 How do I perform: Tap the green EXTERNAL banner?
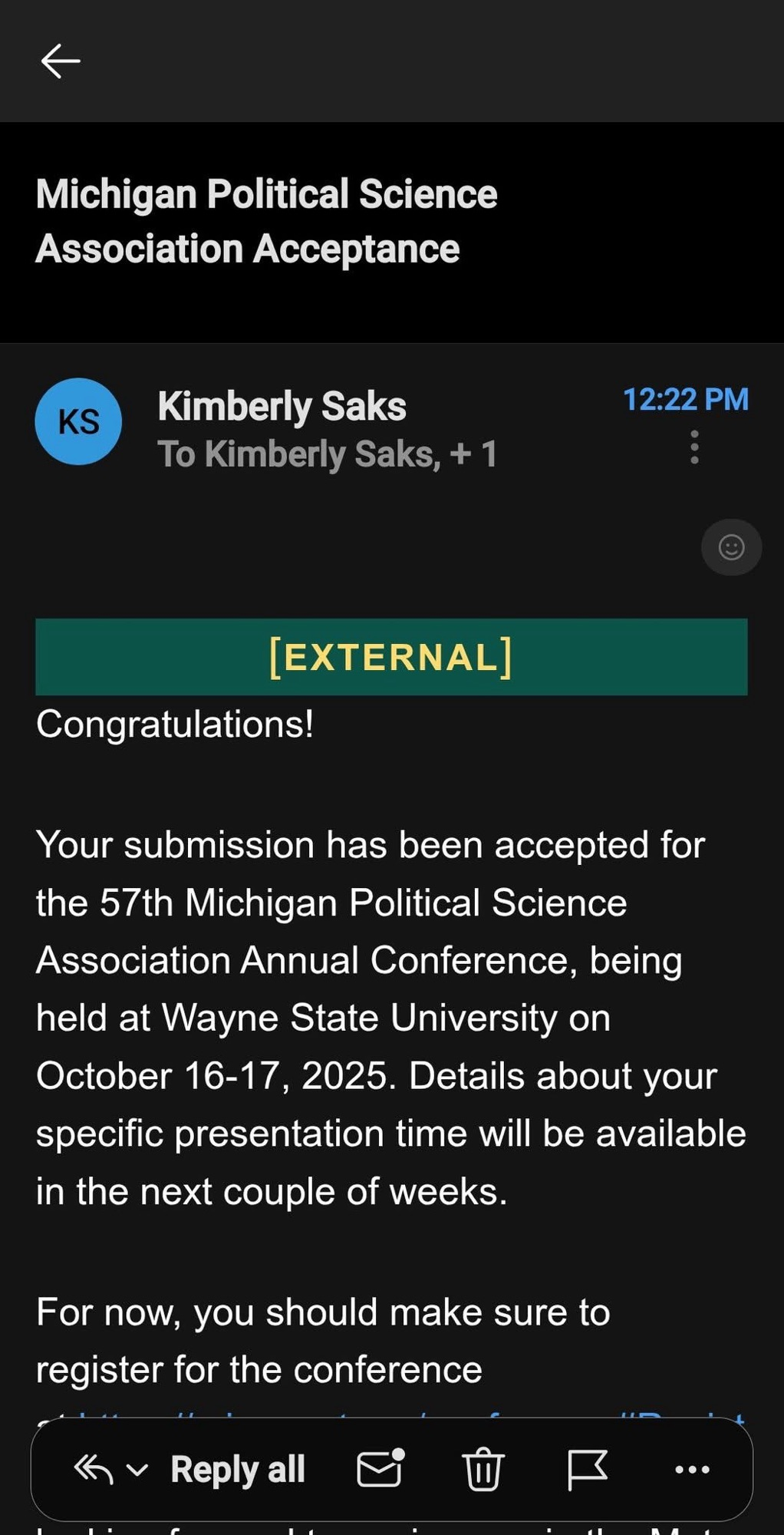[x=391, y=657]
